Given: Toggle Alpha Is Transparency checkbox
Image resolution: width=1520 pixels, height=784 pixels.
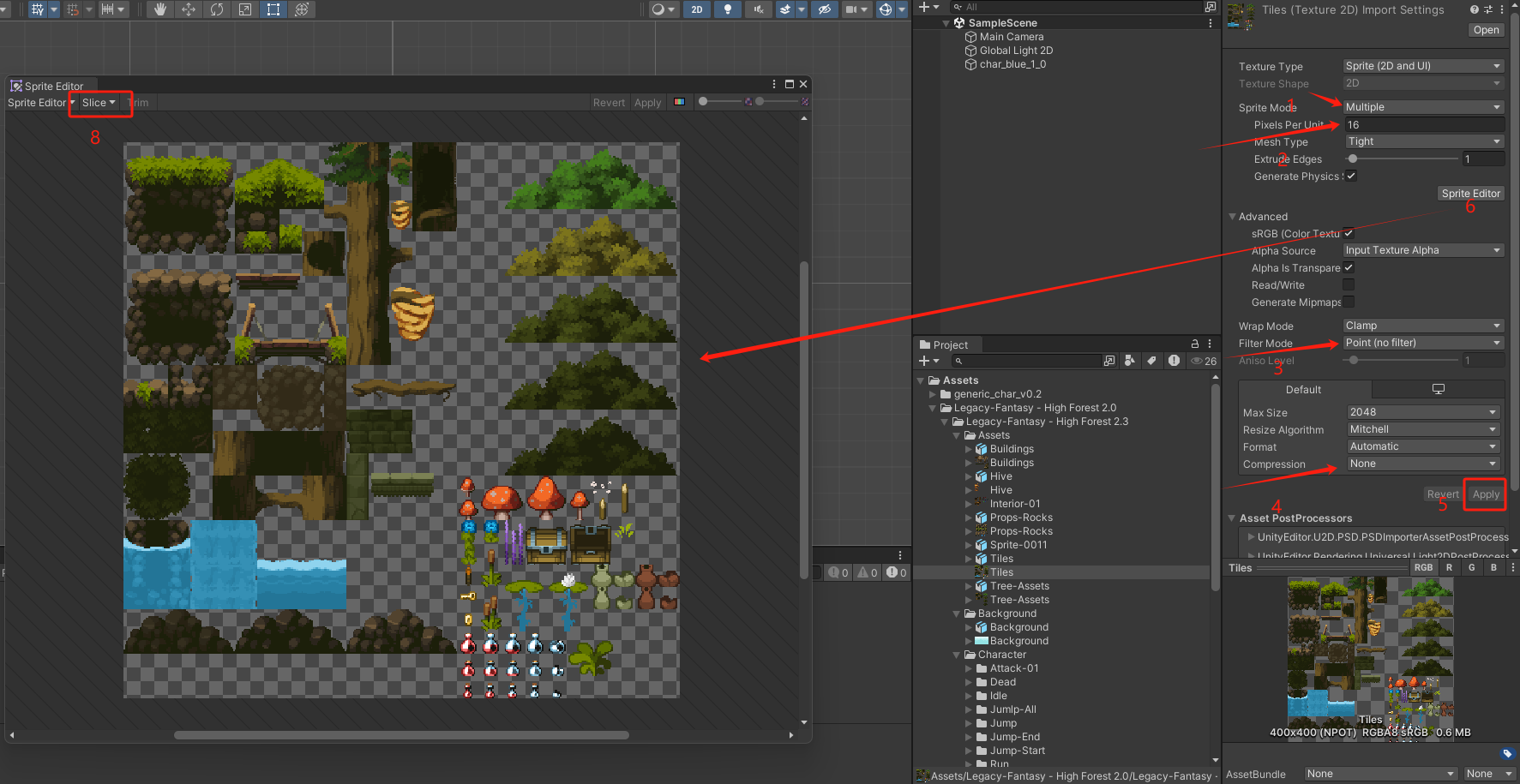Looking at the screenshot, I should 1349,267.
